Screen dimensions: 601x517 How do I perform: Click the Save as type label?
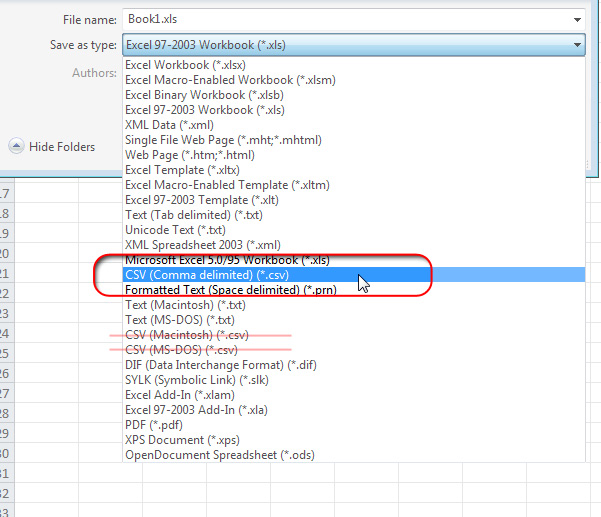(x=83, y=45)
